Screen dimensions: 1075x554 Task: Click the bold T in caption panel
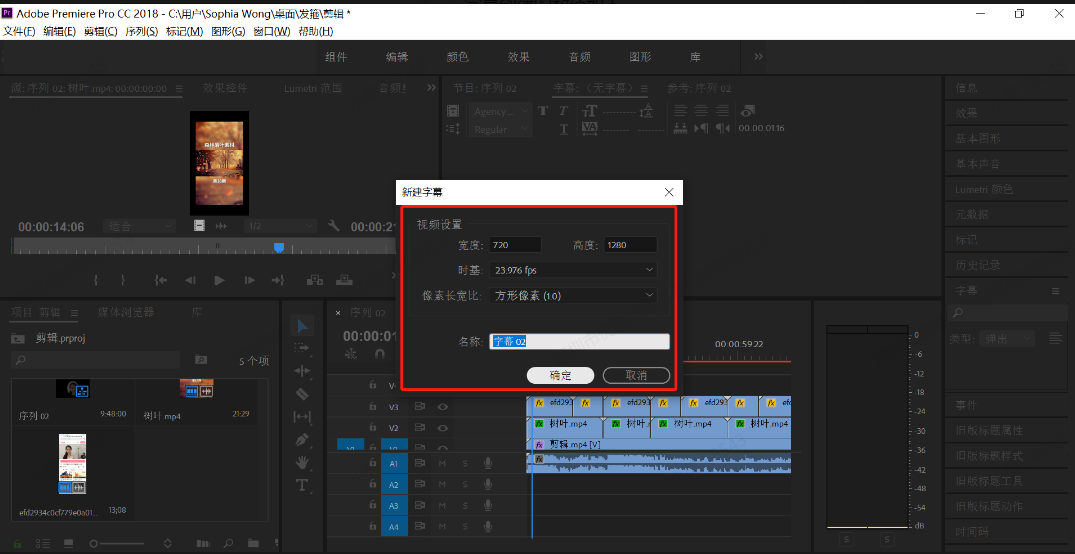point(542,111)
